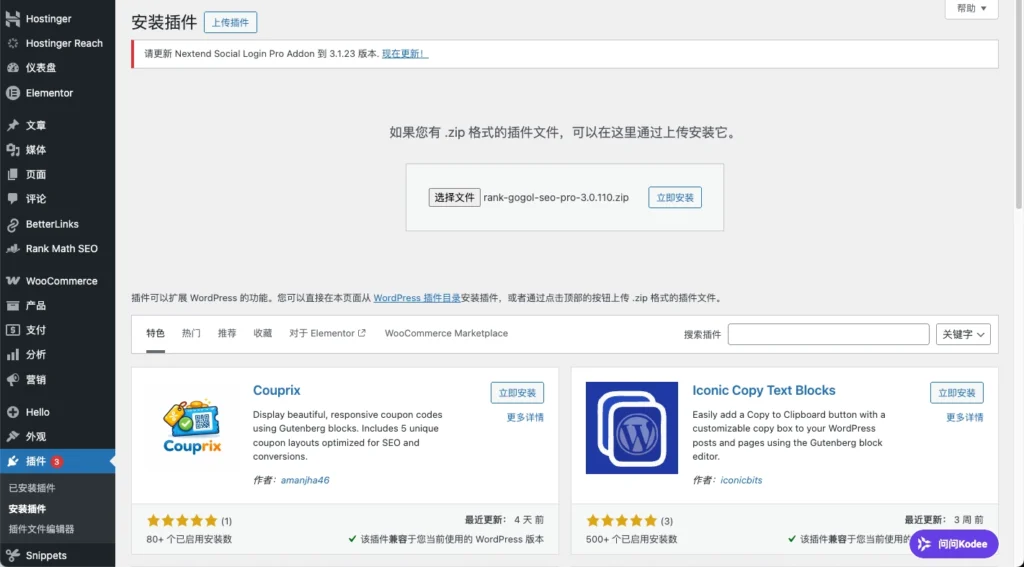This screenshot has height=567, width=1024.
Task: Open 已安装插件 installed plugins submenu
Action: [32, 488]
